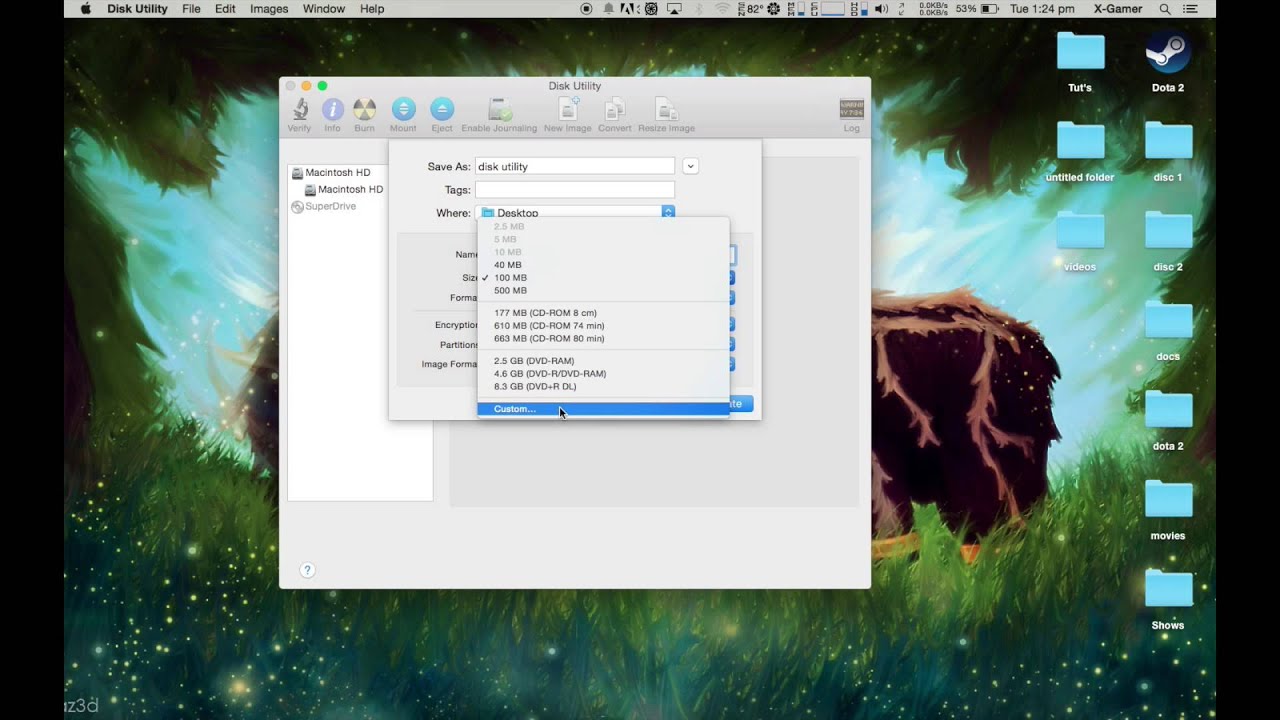The width and height of the screenshot is (1280, 720).
Task: Select the top Macintosh HD disk
Action: click(x=331, y=172)
